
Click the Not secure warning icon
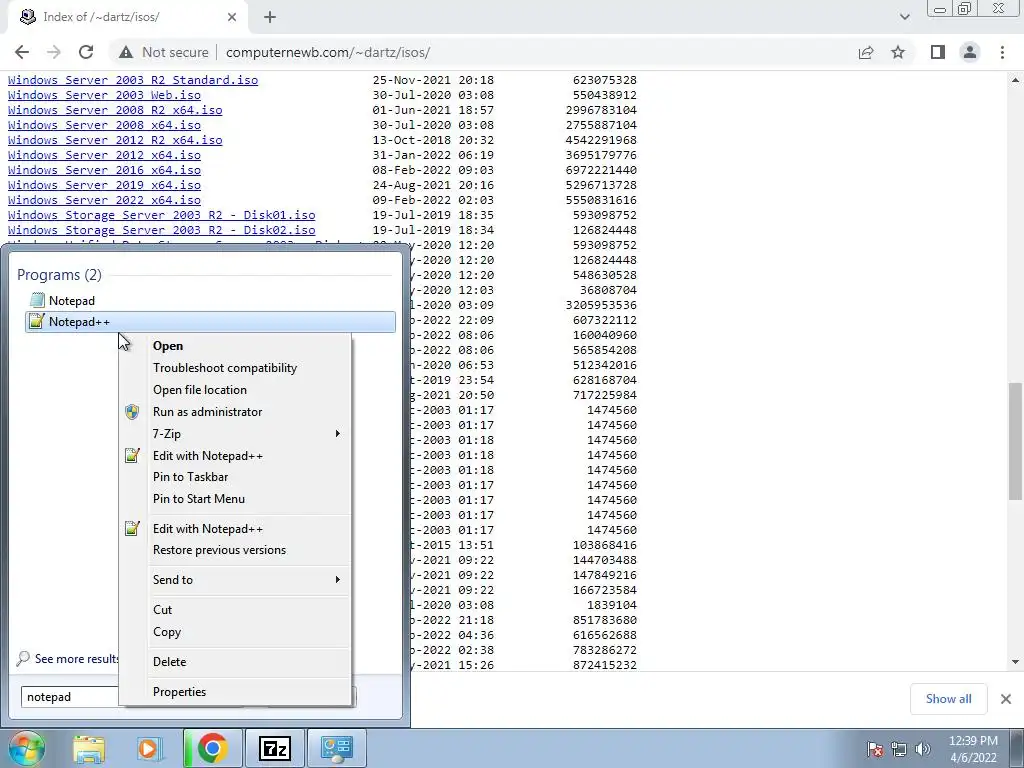tap(126, 52)
